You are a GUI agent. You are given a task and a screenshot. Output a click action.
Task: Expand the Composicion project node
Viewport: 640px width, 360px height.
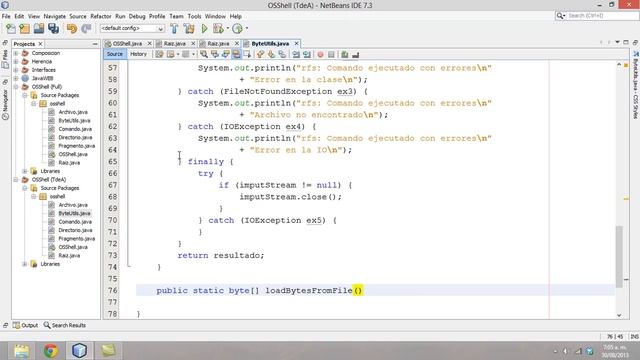(16, 53)
